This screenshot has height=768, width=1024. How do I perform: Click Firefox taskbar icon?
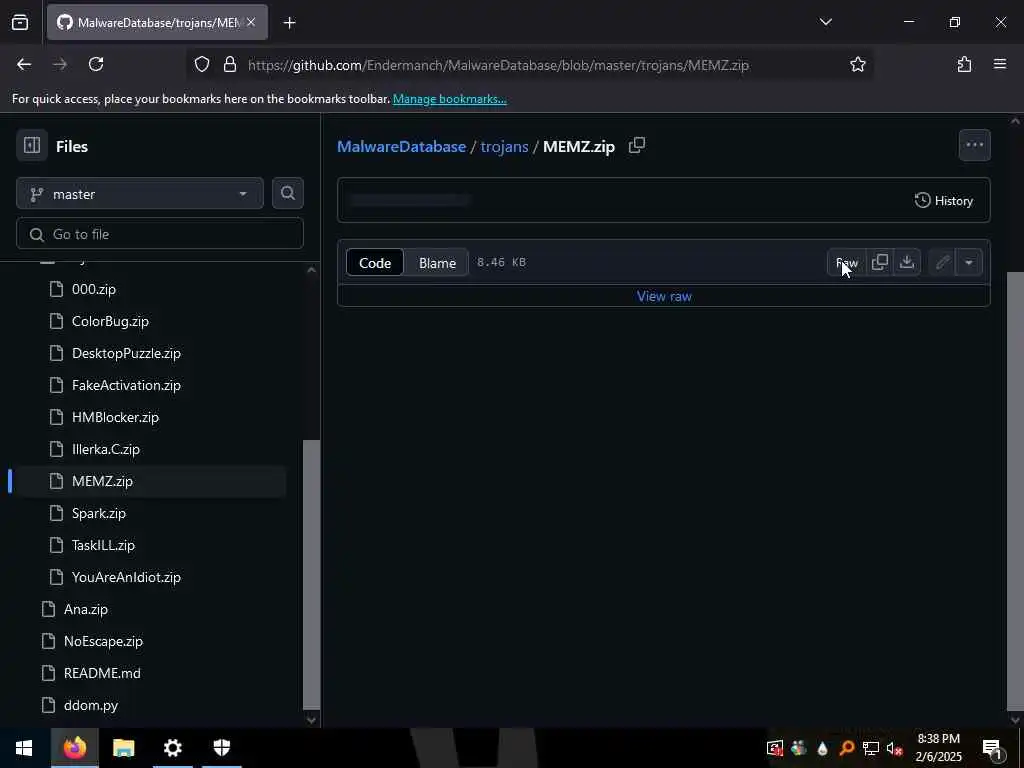click(74, 748)
